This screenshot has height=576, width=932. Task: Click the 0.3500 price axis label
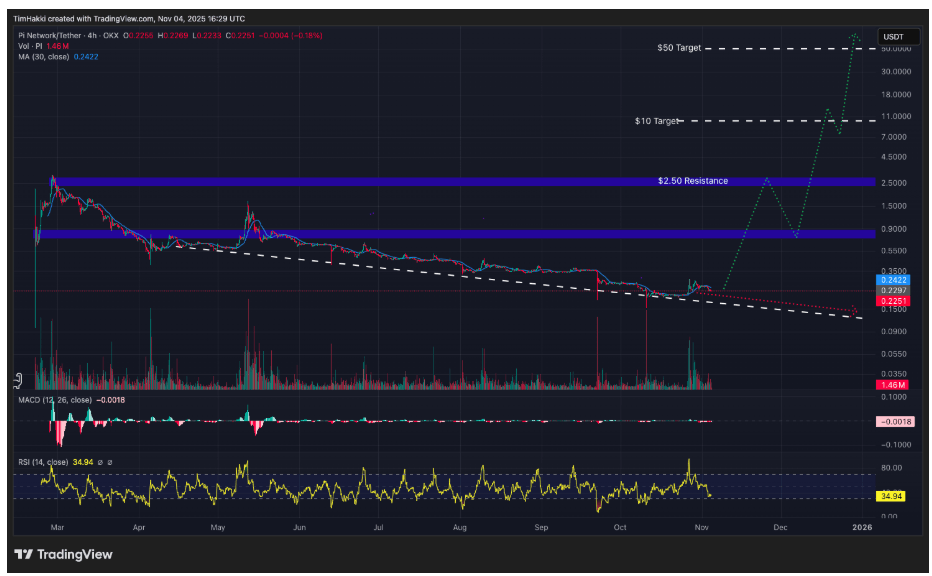click(894, 270)
